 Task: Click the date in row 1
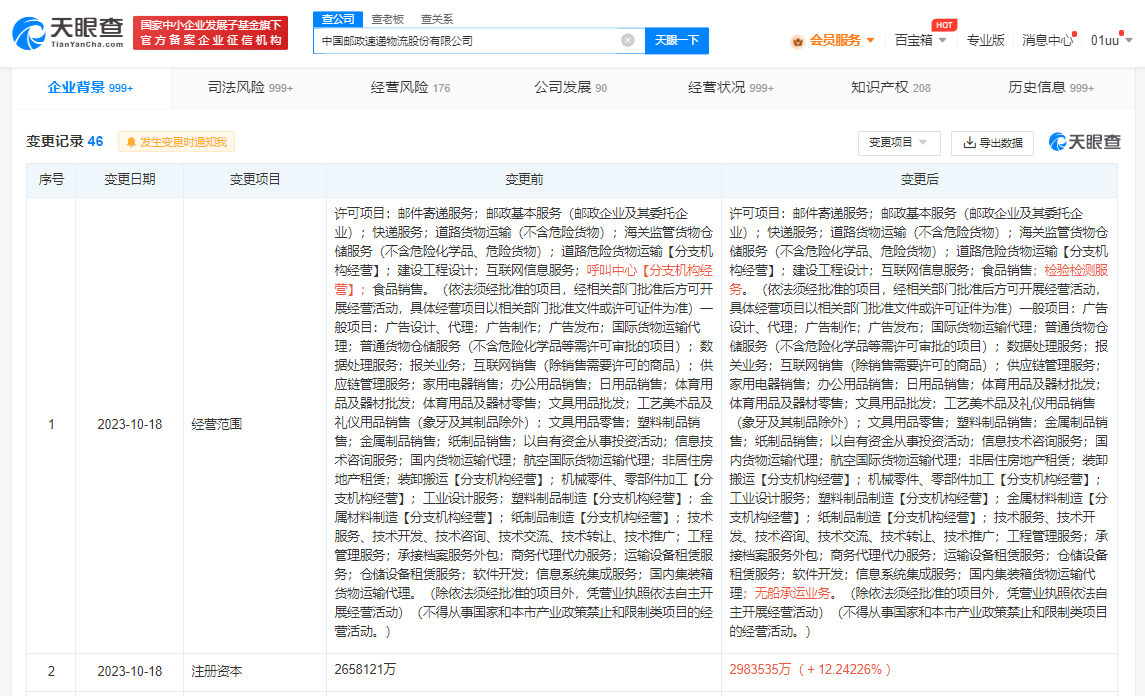(x=129, y=424)
